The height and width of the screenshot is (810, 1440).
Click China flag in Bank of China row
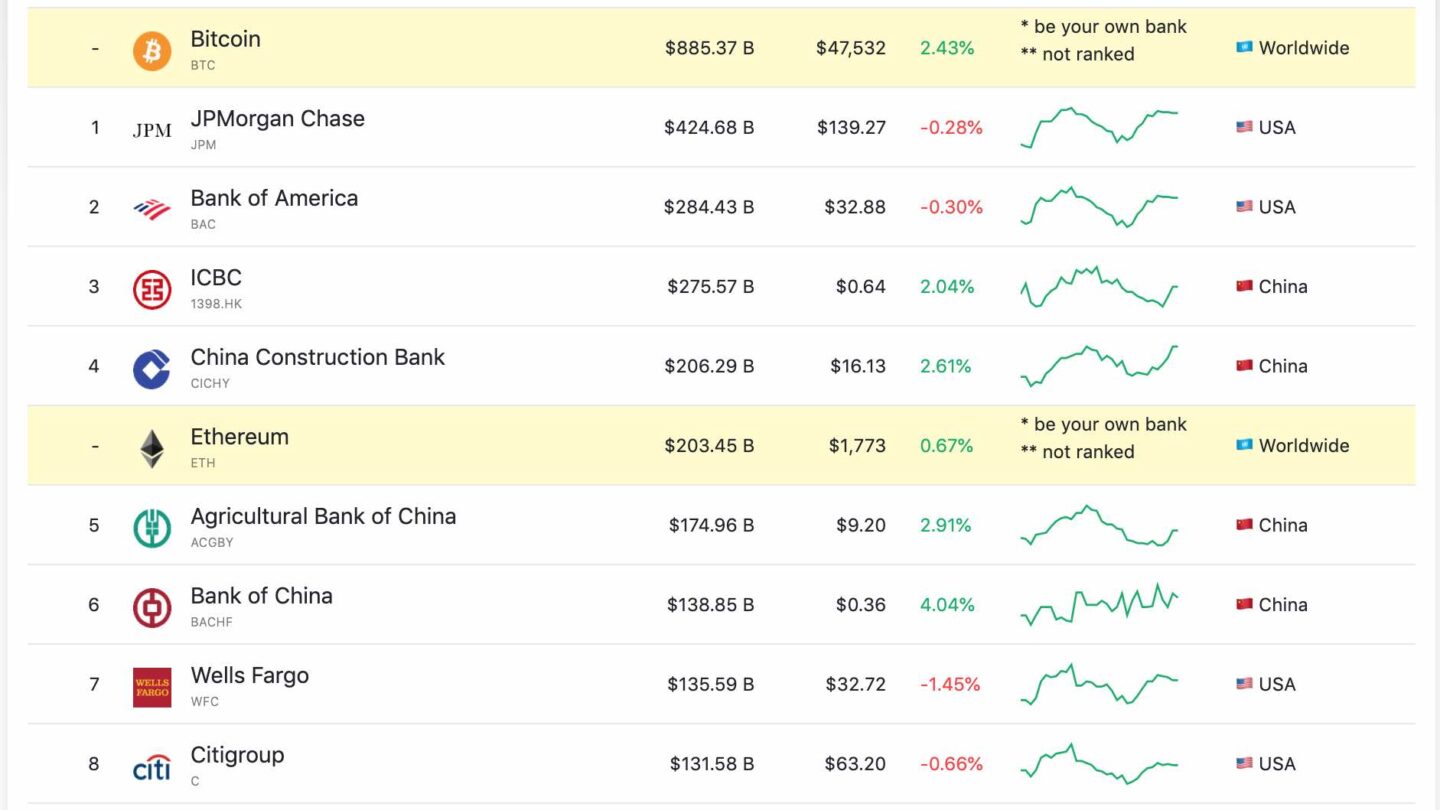(x=1244, y=604)
